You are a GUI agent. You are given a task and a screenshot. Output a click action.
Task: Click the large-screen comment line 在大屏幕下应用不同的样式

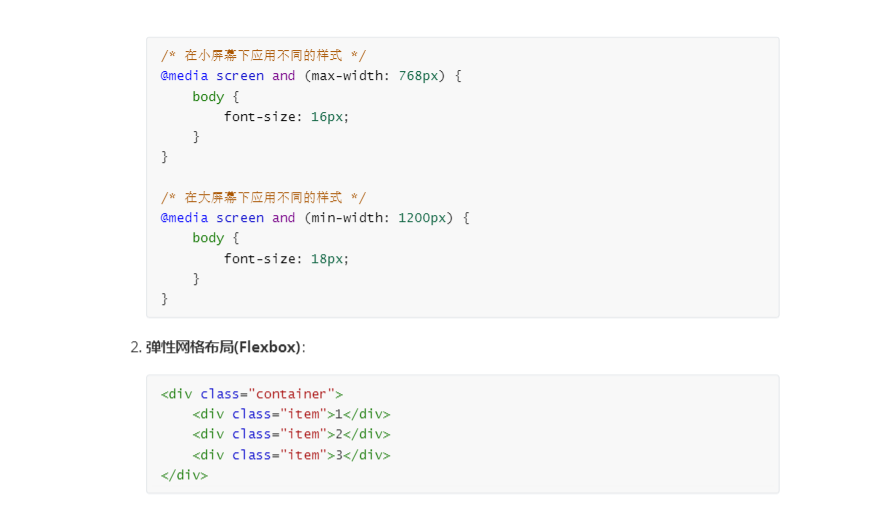pos(263,197)
